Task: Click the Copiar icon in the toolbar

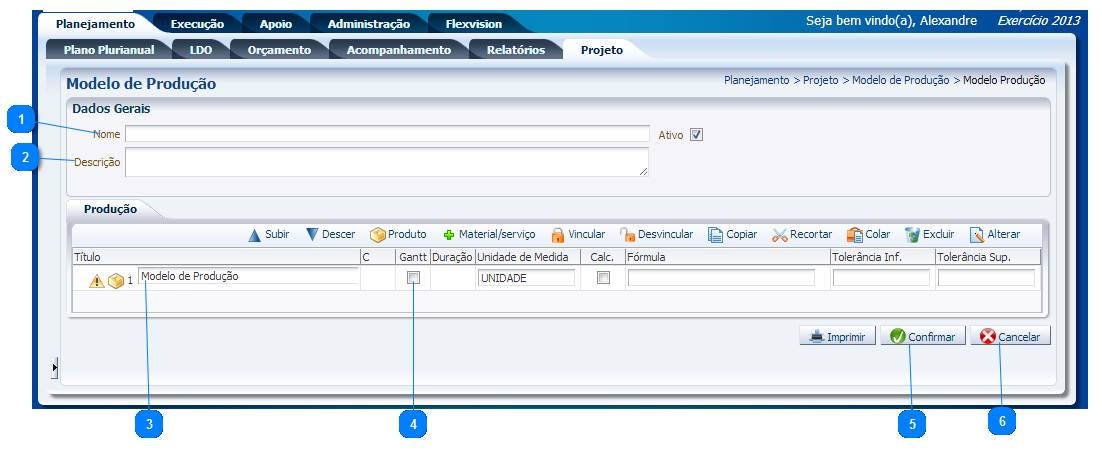Action: (715, 235)
